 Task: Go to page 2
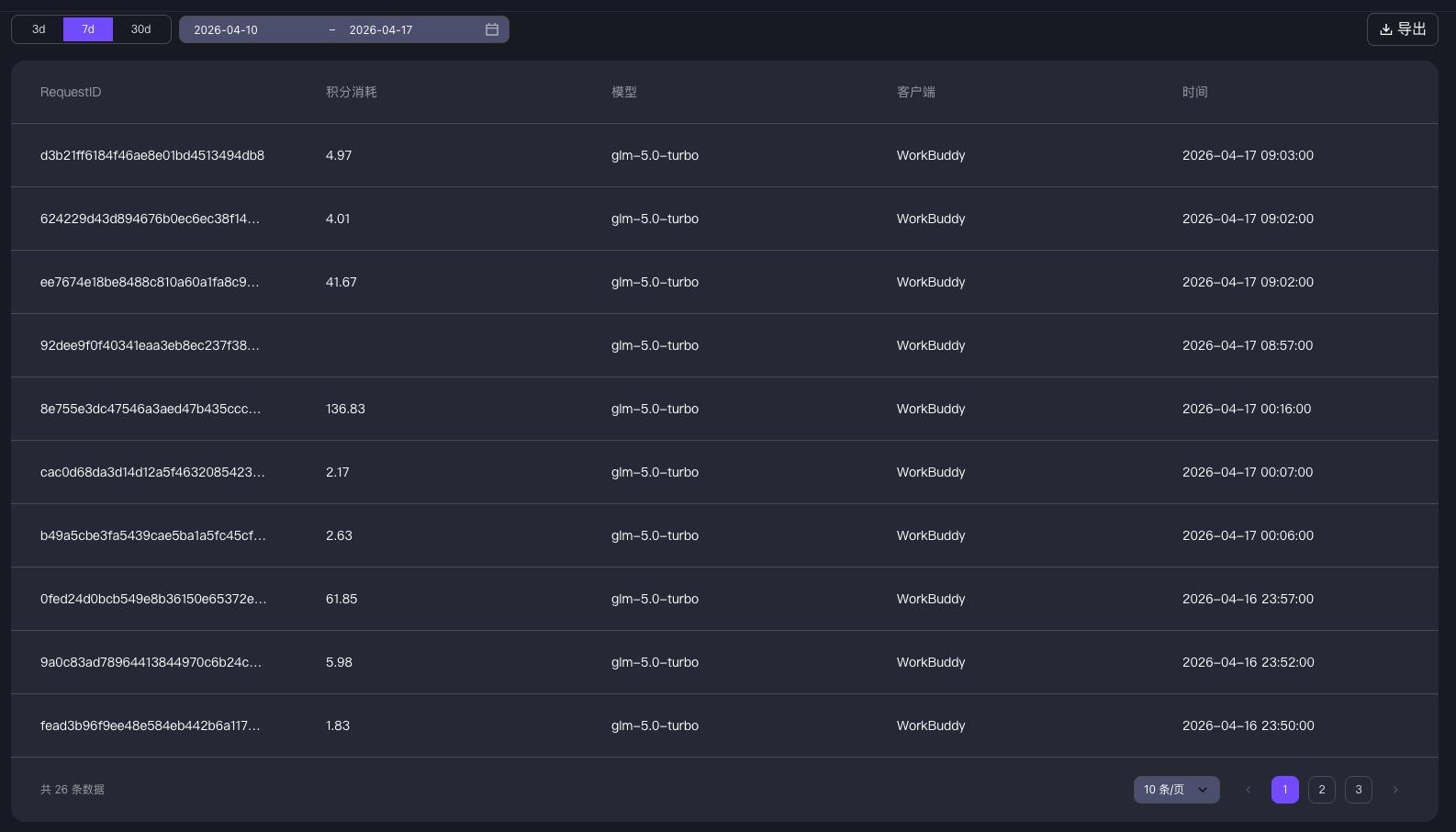click(1322, 790)
